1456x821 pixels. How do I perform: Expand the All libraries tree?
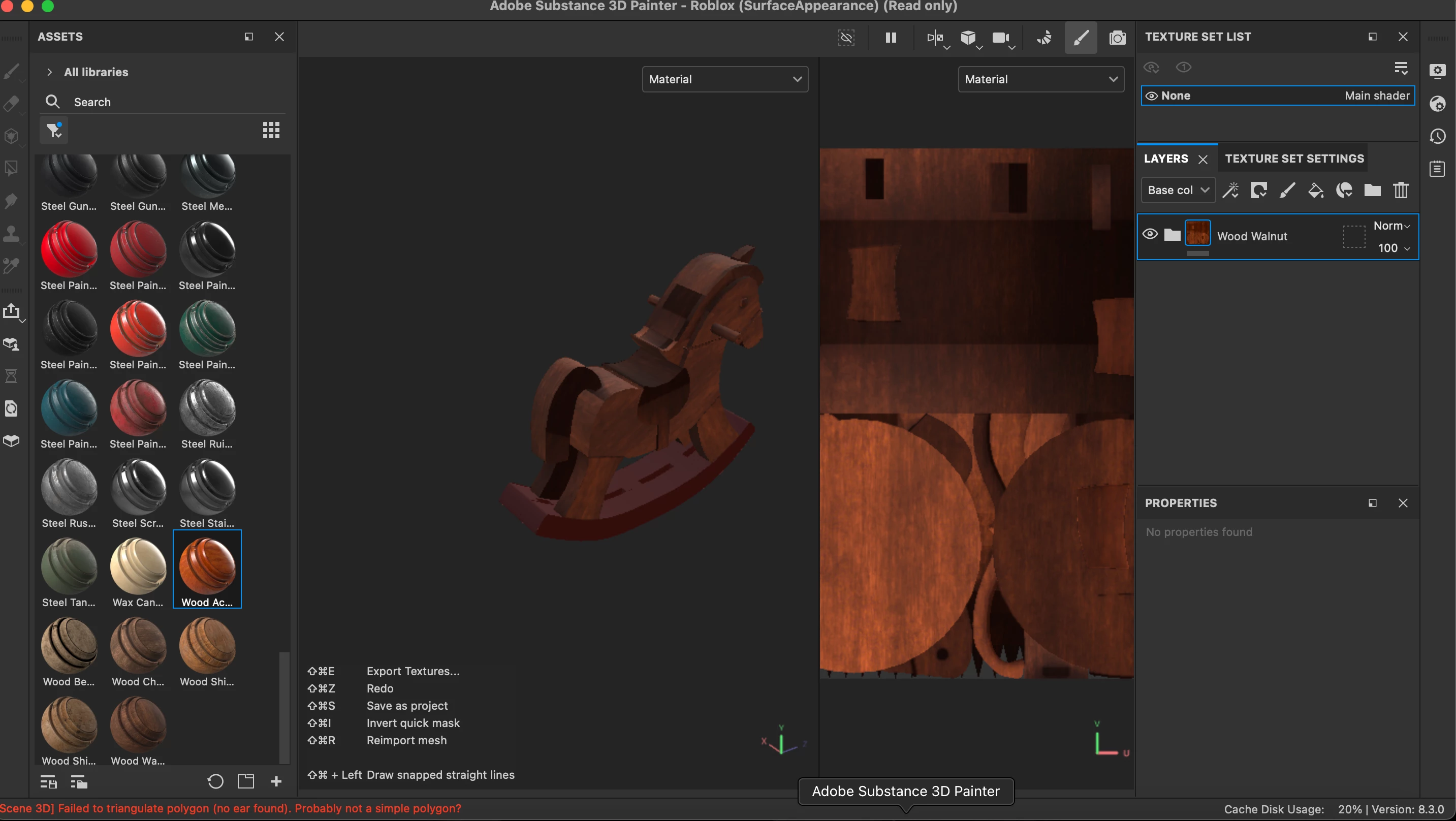(x=50, y=72)
